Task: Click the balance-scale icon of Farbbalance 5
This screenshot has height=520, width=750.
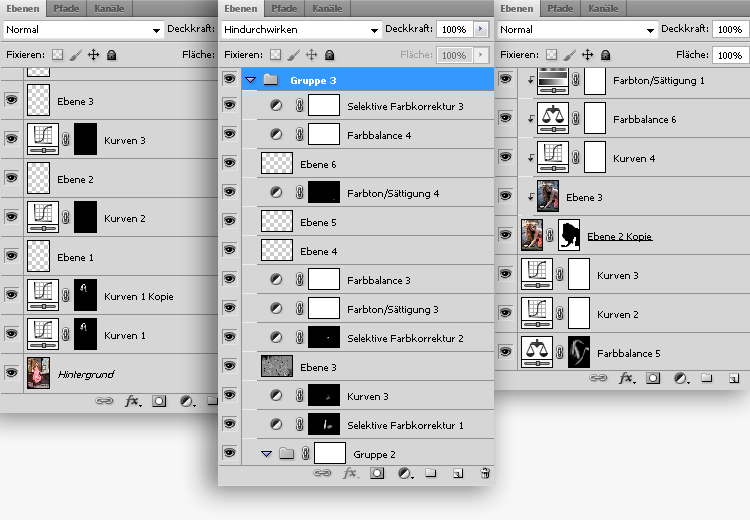Action: [538, 353]
